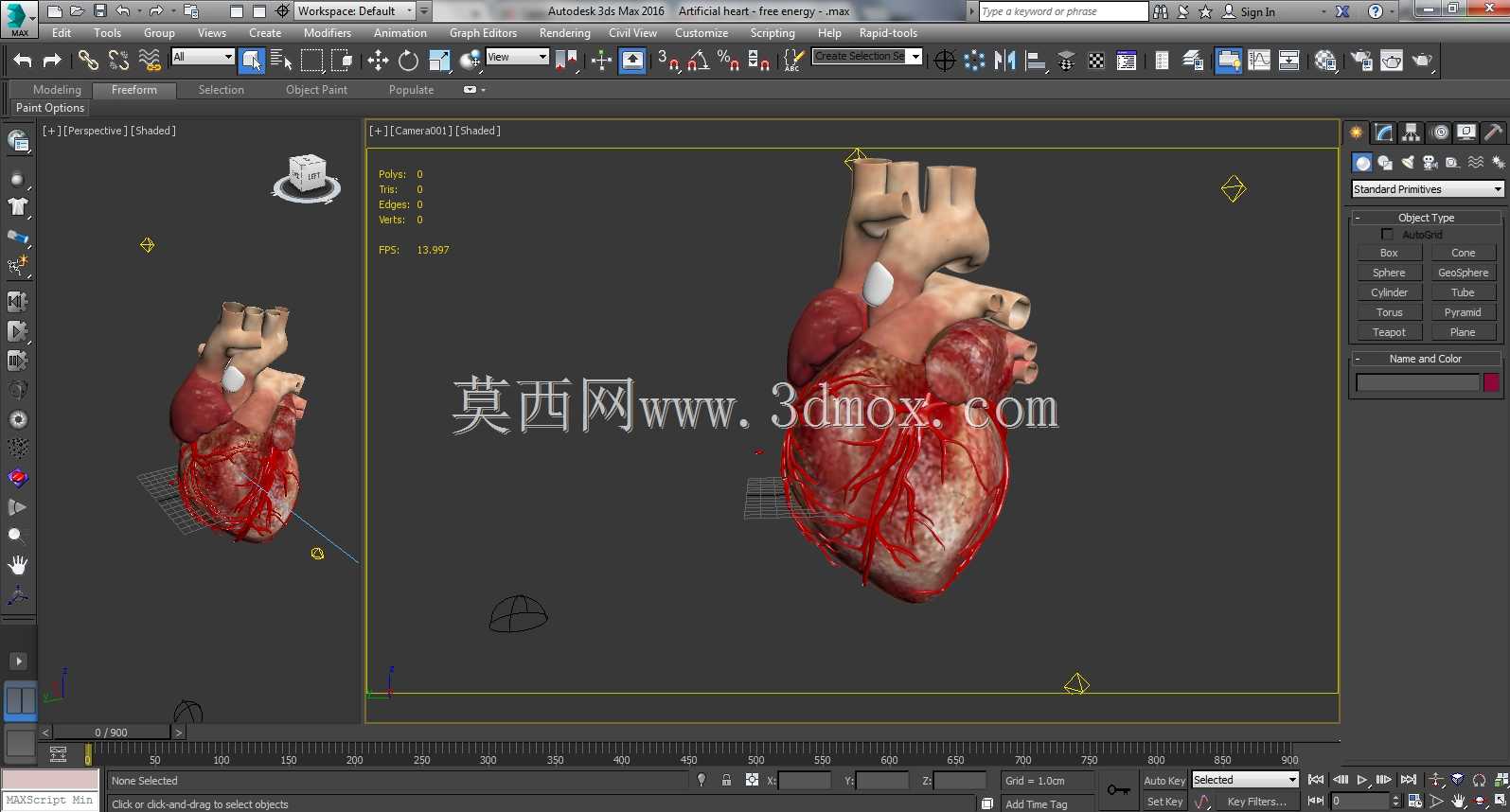
Task: Toggle Auto Key animation mode
Action: click(x=1164, y=781)
